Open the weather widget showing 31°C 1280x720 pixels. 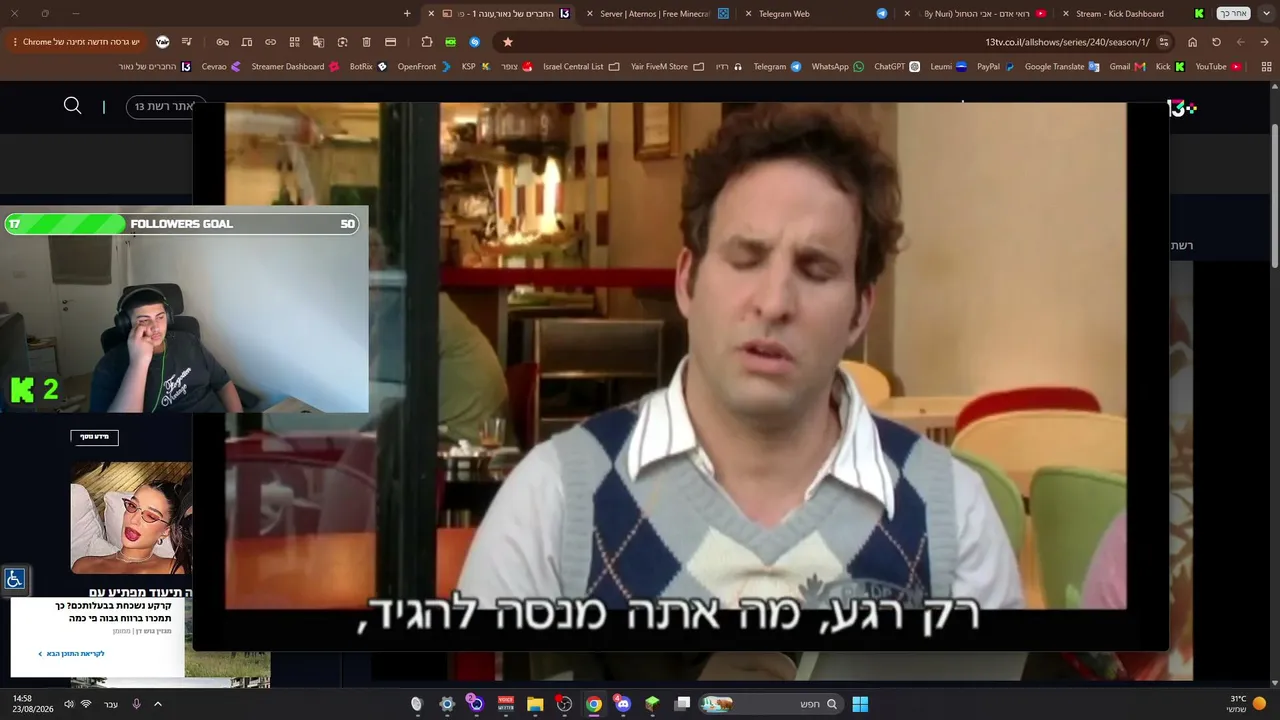coord(1245,704)
